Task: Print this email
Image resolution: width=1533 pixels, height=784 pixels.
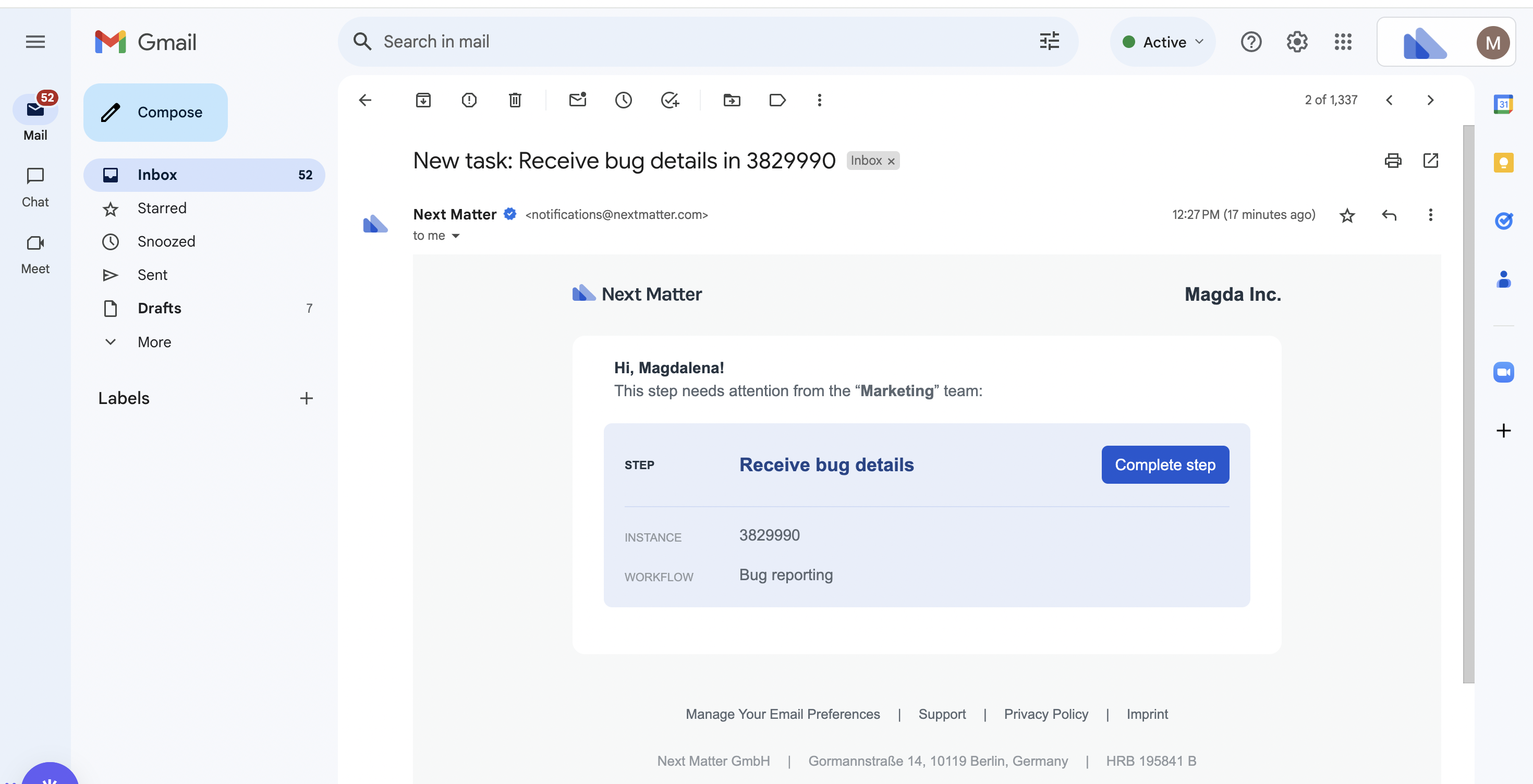Action: click(1393, 161)
